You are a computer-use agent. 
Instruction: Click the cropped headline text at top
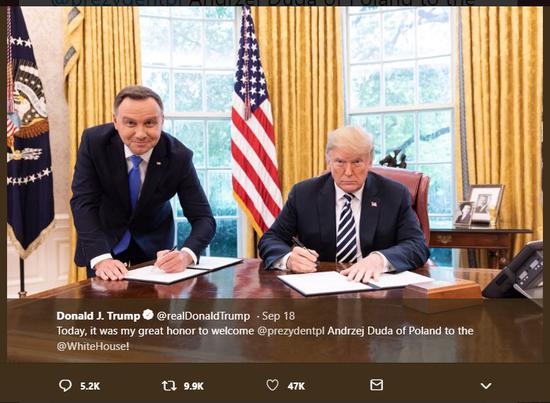point(263,3)
